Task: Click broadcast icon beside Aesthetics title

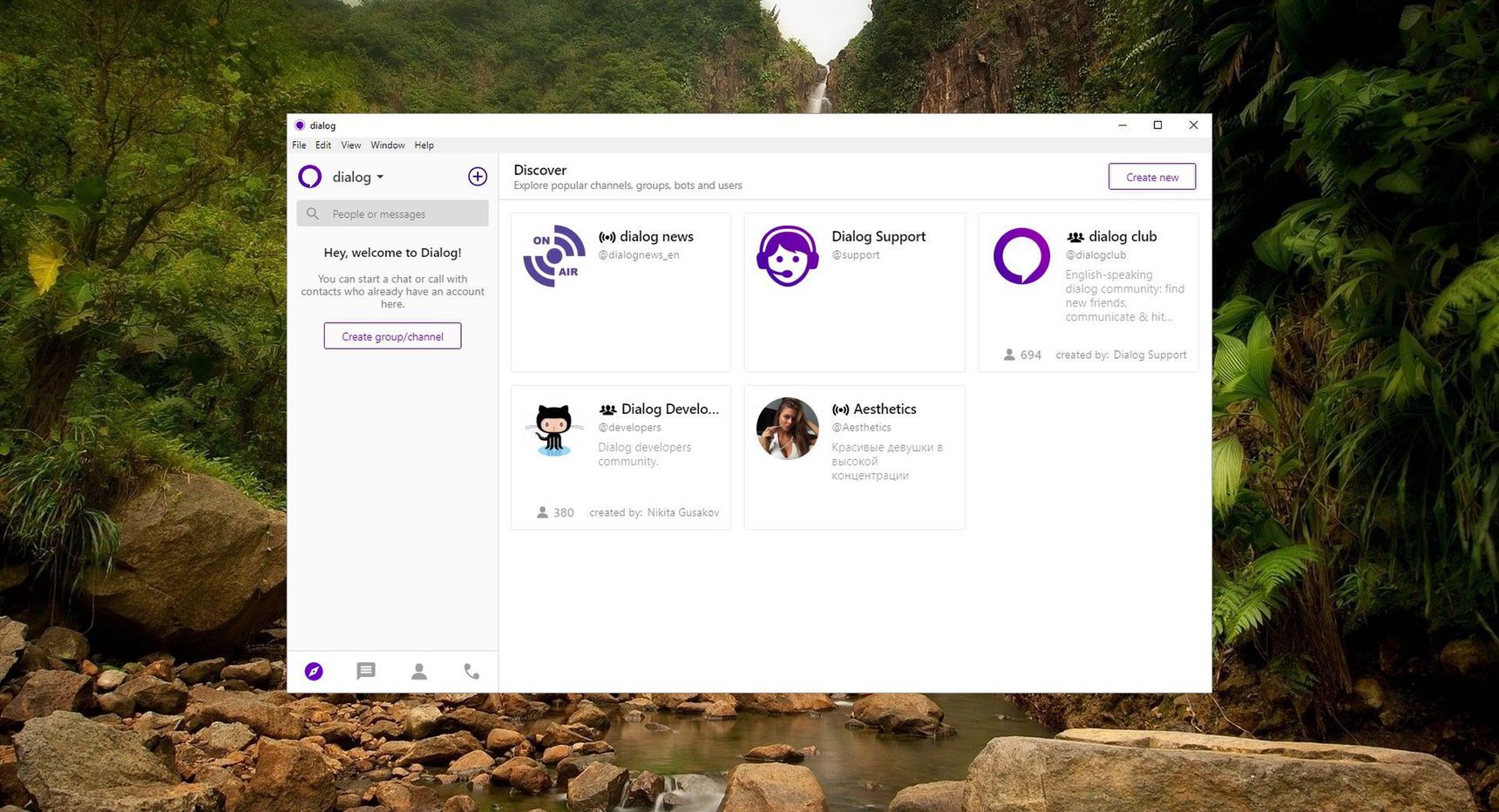Action: pyautogui.click(x=841, y=409)
